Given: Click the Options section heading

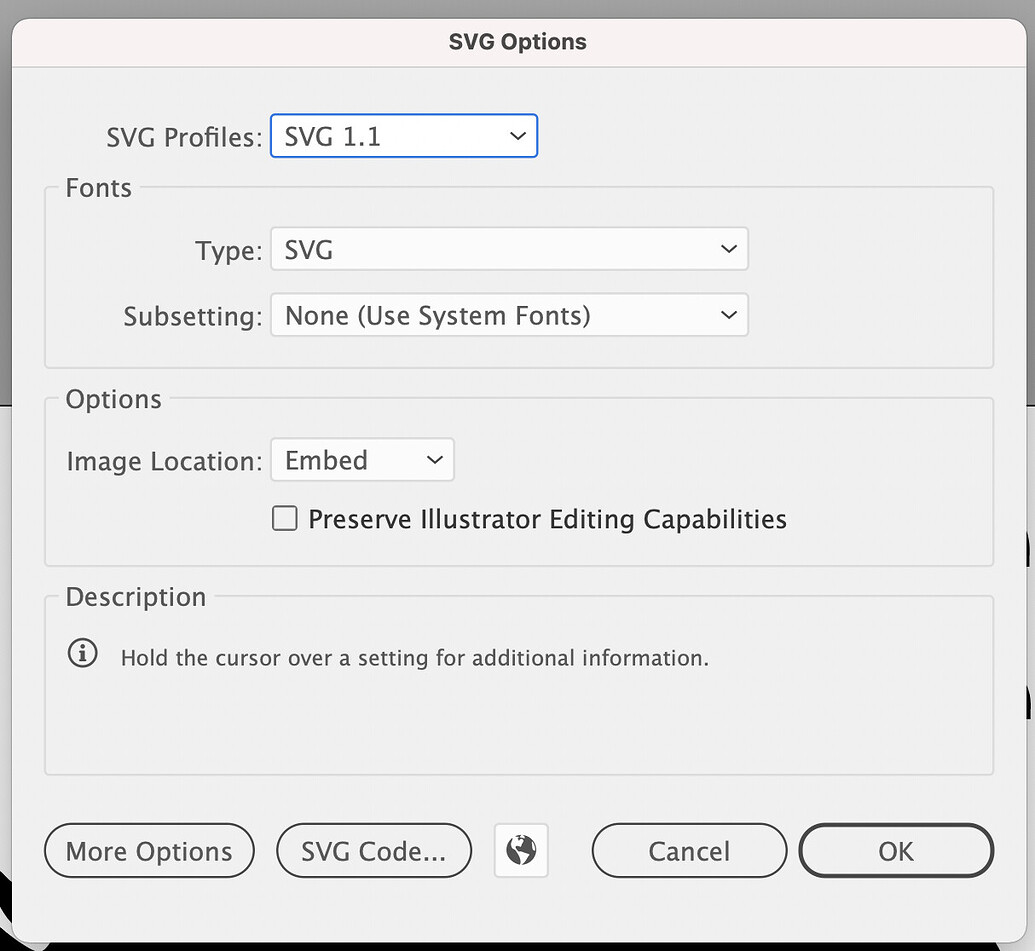Looking at the screenshot, I should [x=113, y=398].
